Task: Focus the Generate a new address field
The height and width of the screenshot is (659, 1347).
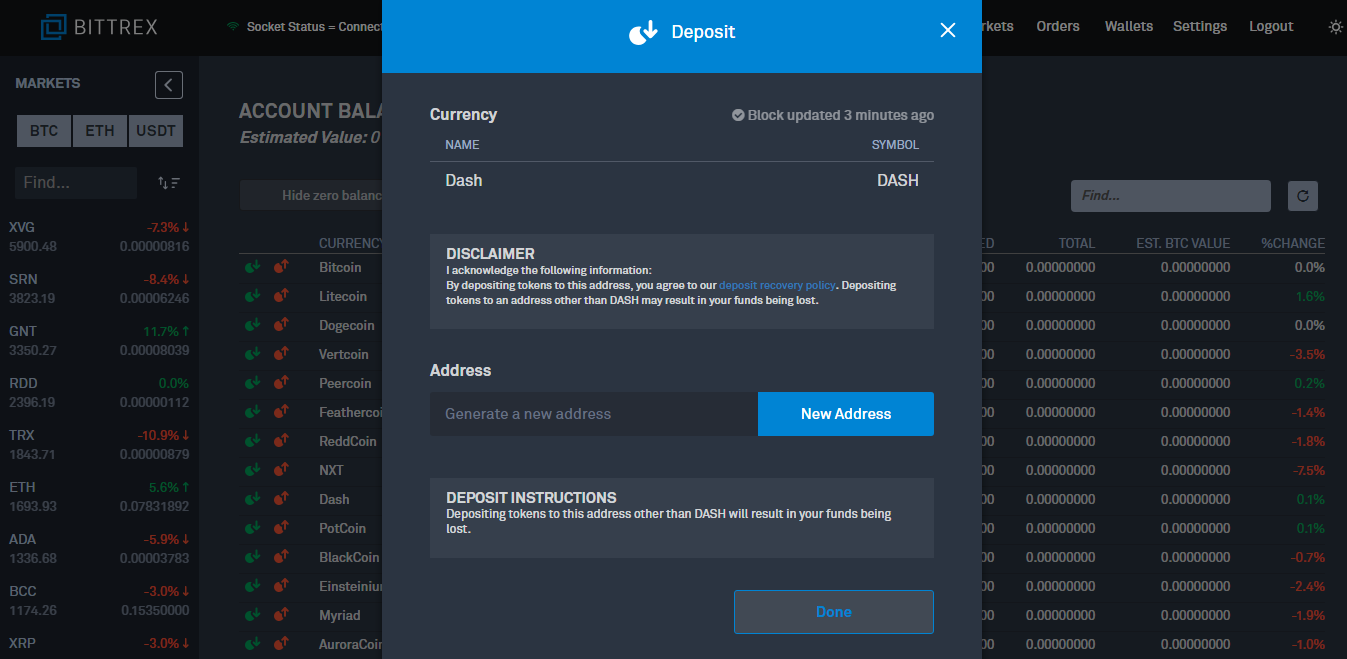Action: click(594, 414)
